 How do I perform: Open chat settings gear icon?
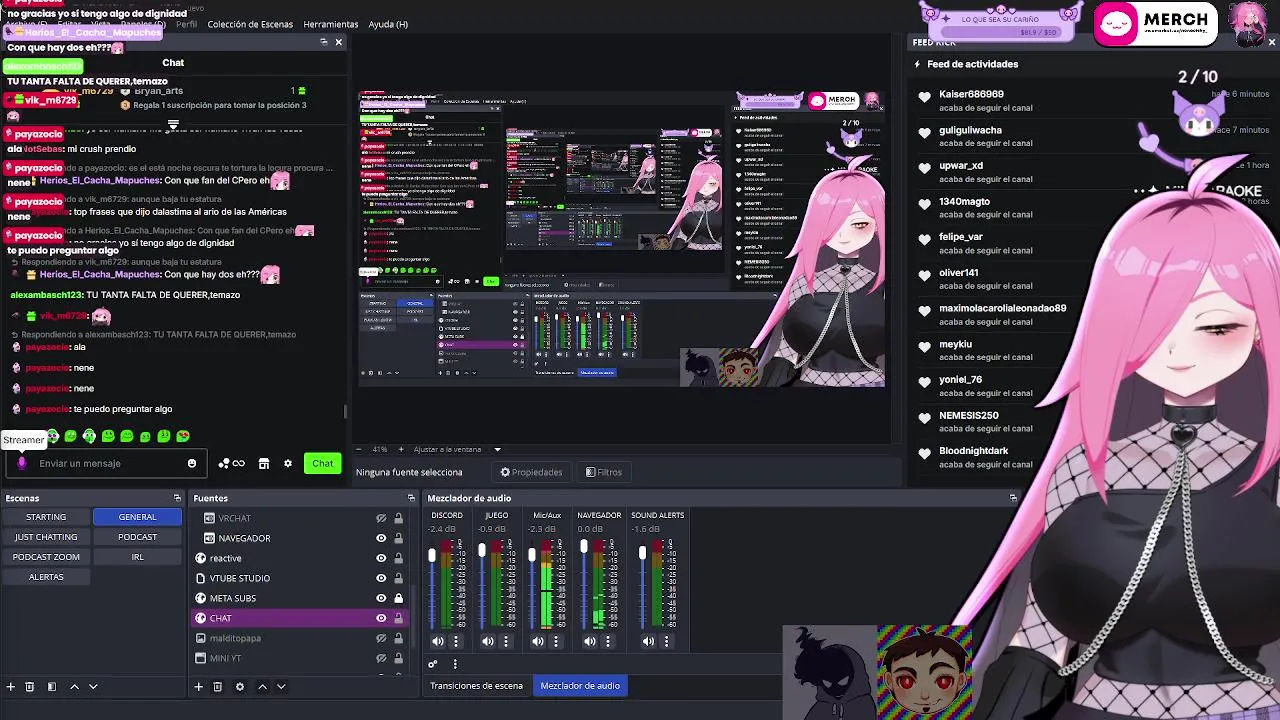click(288, 463)
